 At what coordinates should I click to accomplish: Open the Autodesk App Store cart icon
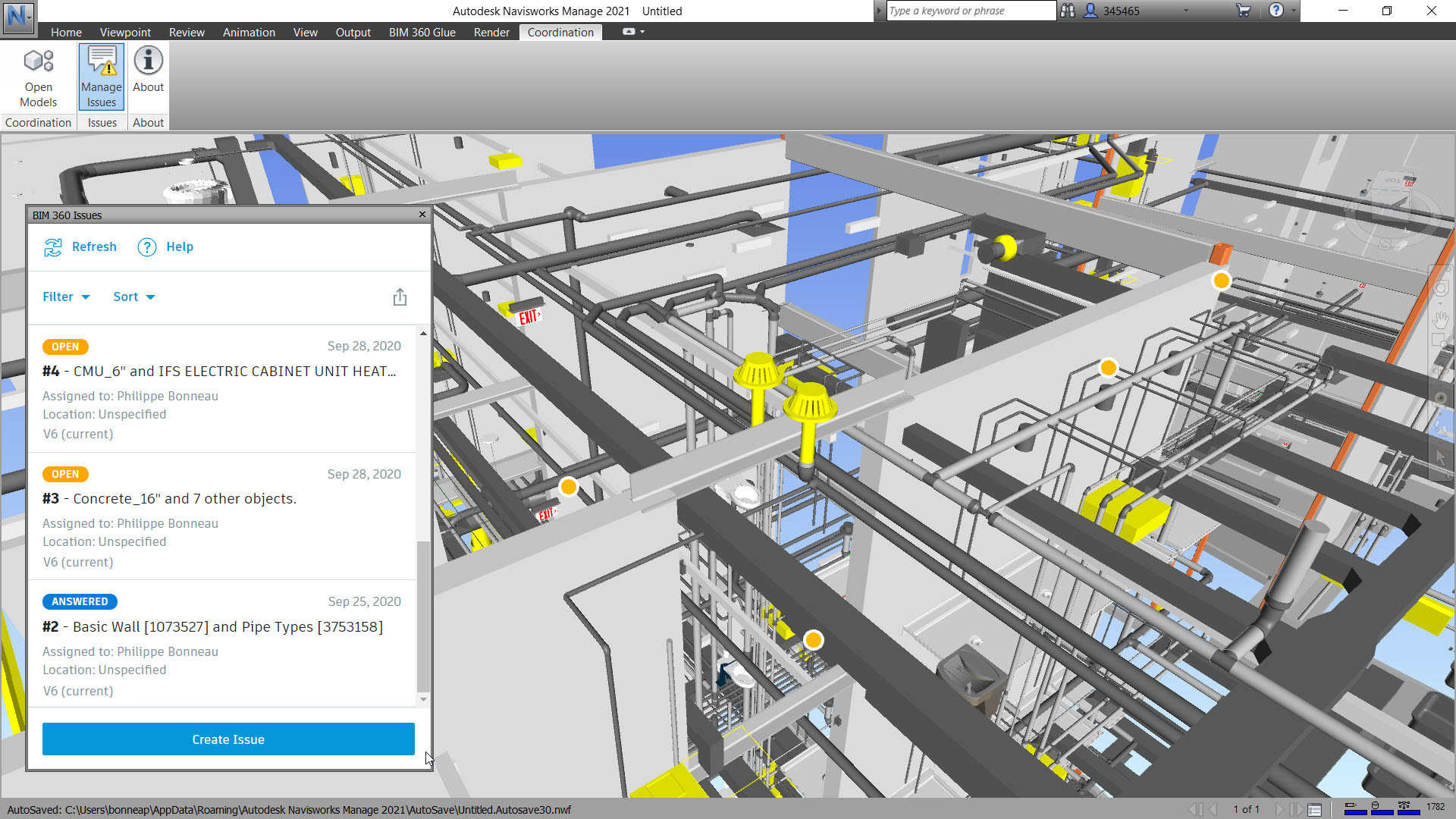[x=1243, y=11]
